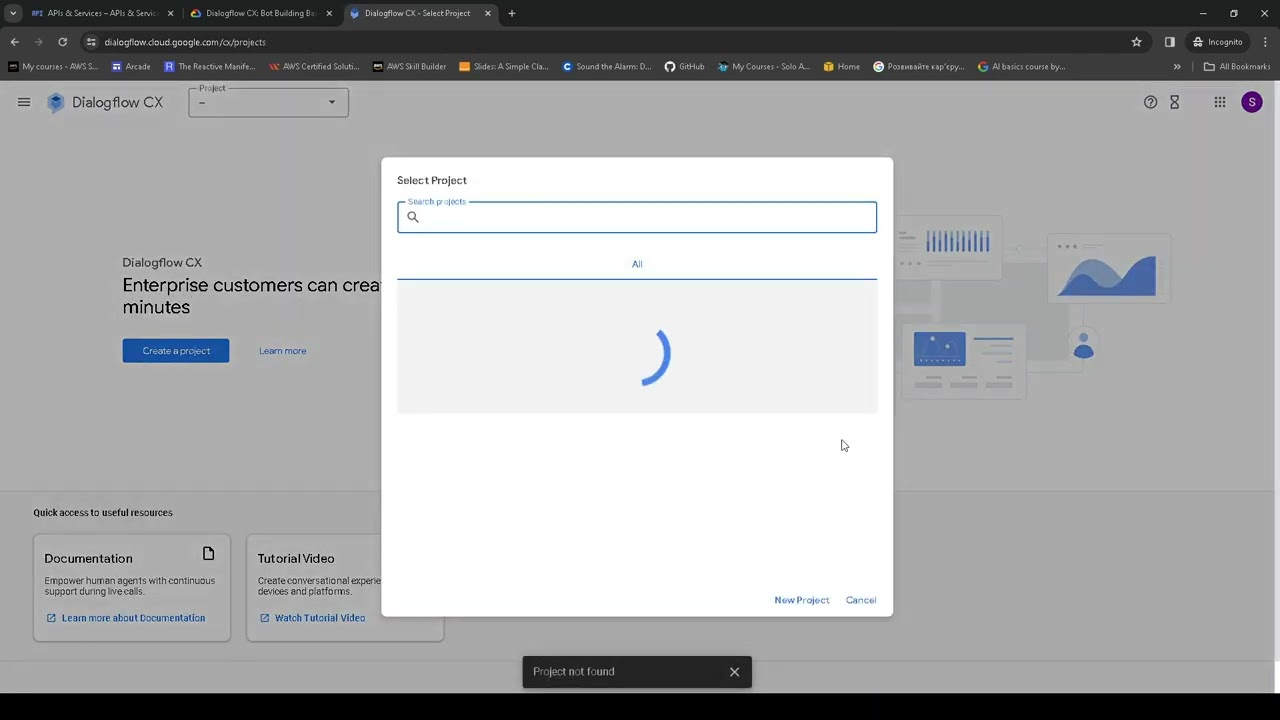The image size is (1280, 720).
Task: Click the Documentation card title
Action: click(x=88, y=558)
